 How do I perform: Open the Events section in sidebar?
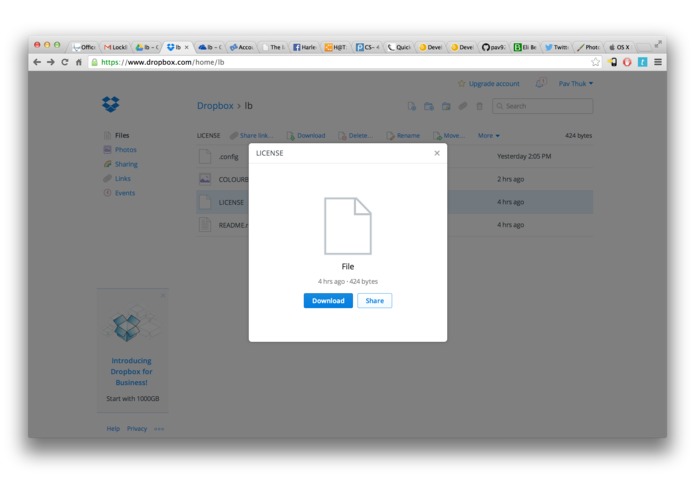(125, 193)
